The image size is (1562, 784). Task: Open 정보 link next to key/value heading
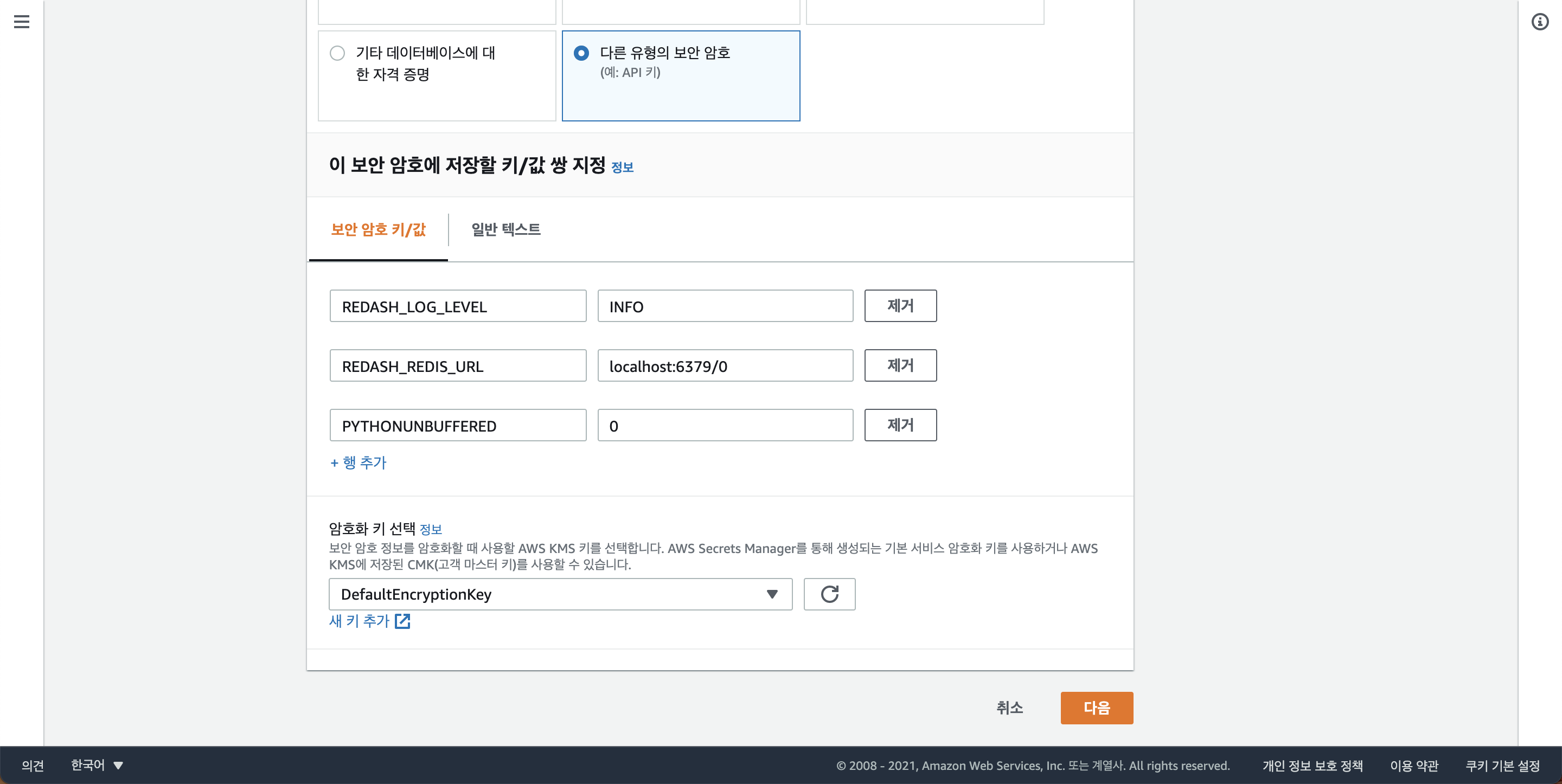(x=622, y=168)
